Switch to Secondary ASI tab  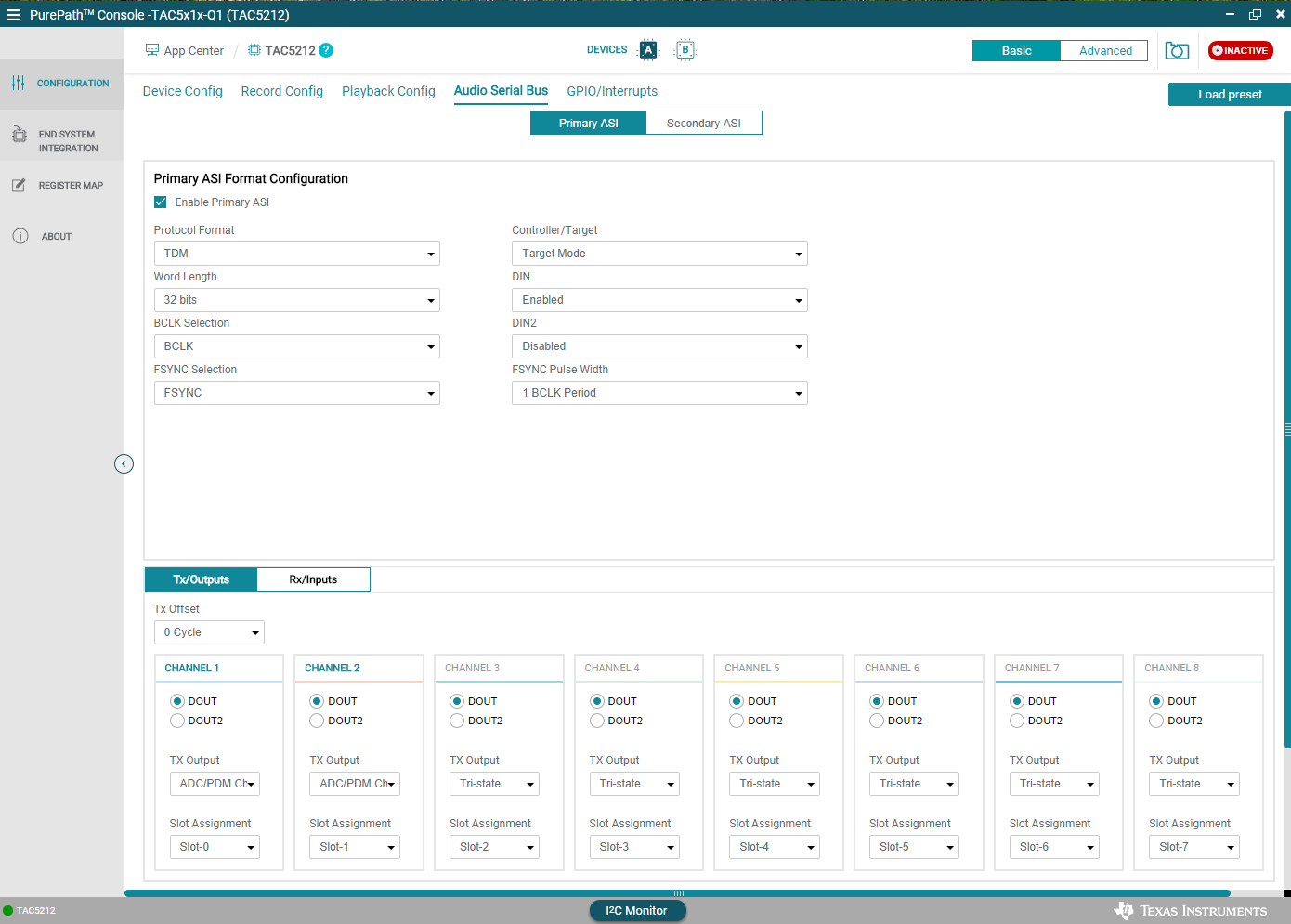point(703,124)
